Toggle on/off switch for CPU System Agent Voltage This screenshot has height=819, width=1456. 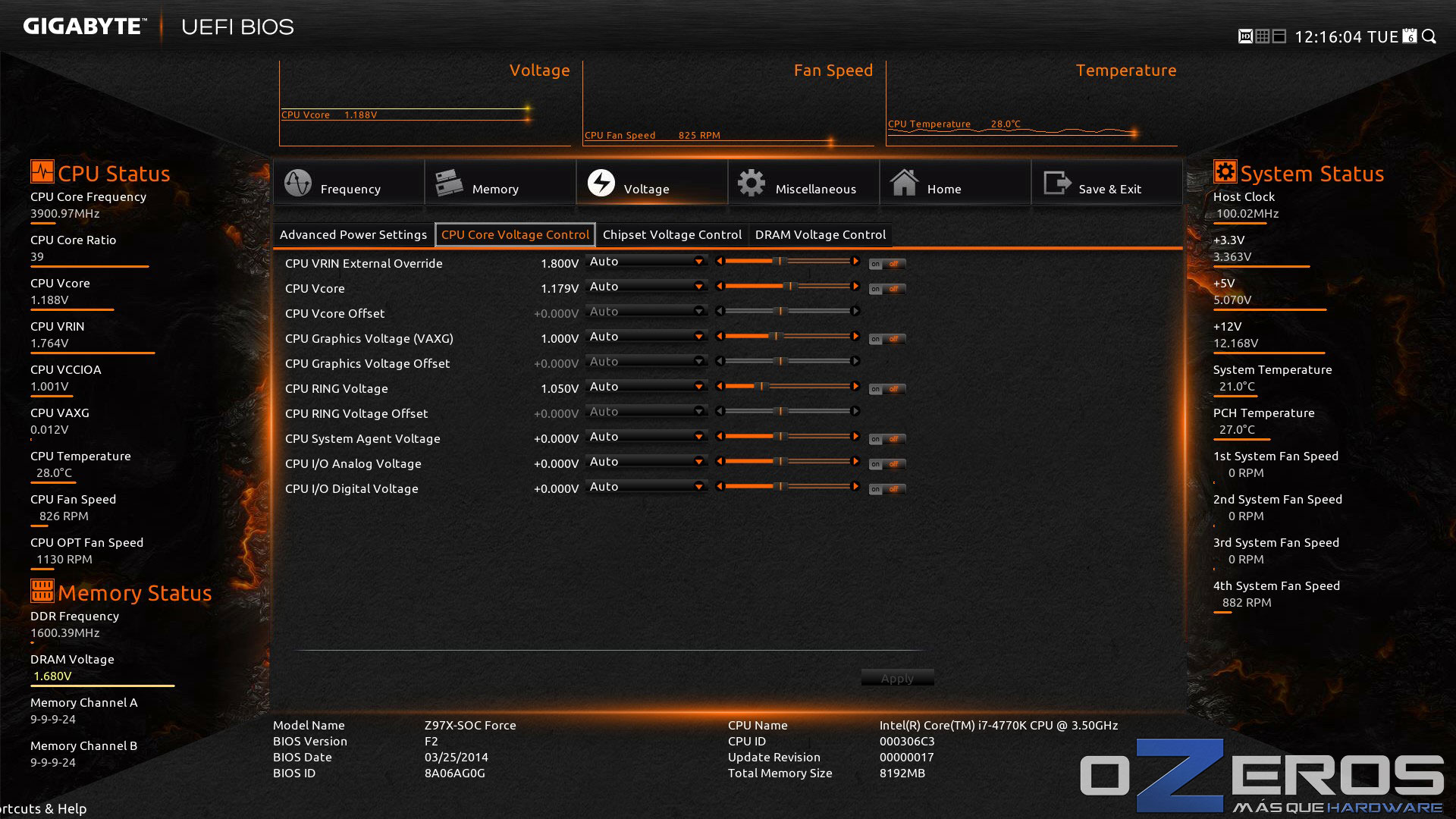tap(886, 440)
